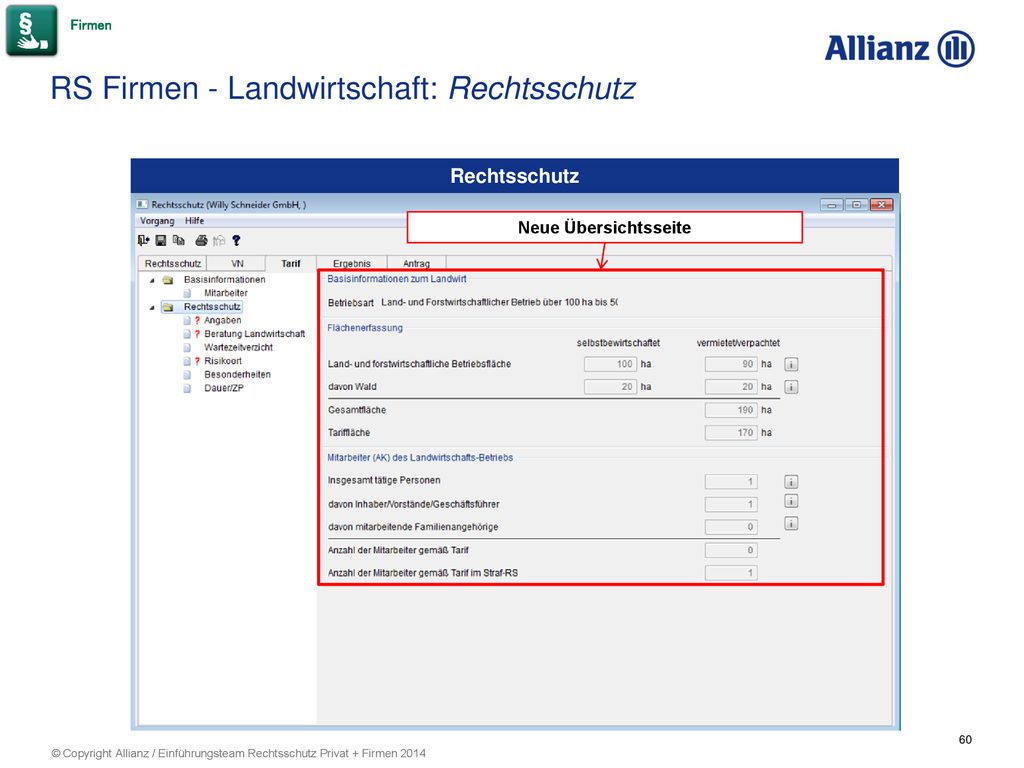1024x768 pixels.
Task: Select Dauer/ZP in the tree
Action: click(224, 389)
